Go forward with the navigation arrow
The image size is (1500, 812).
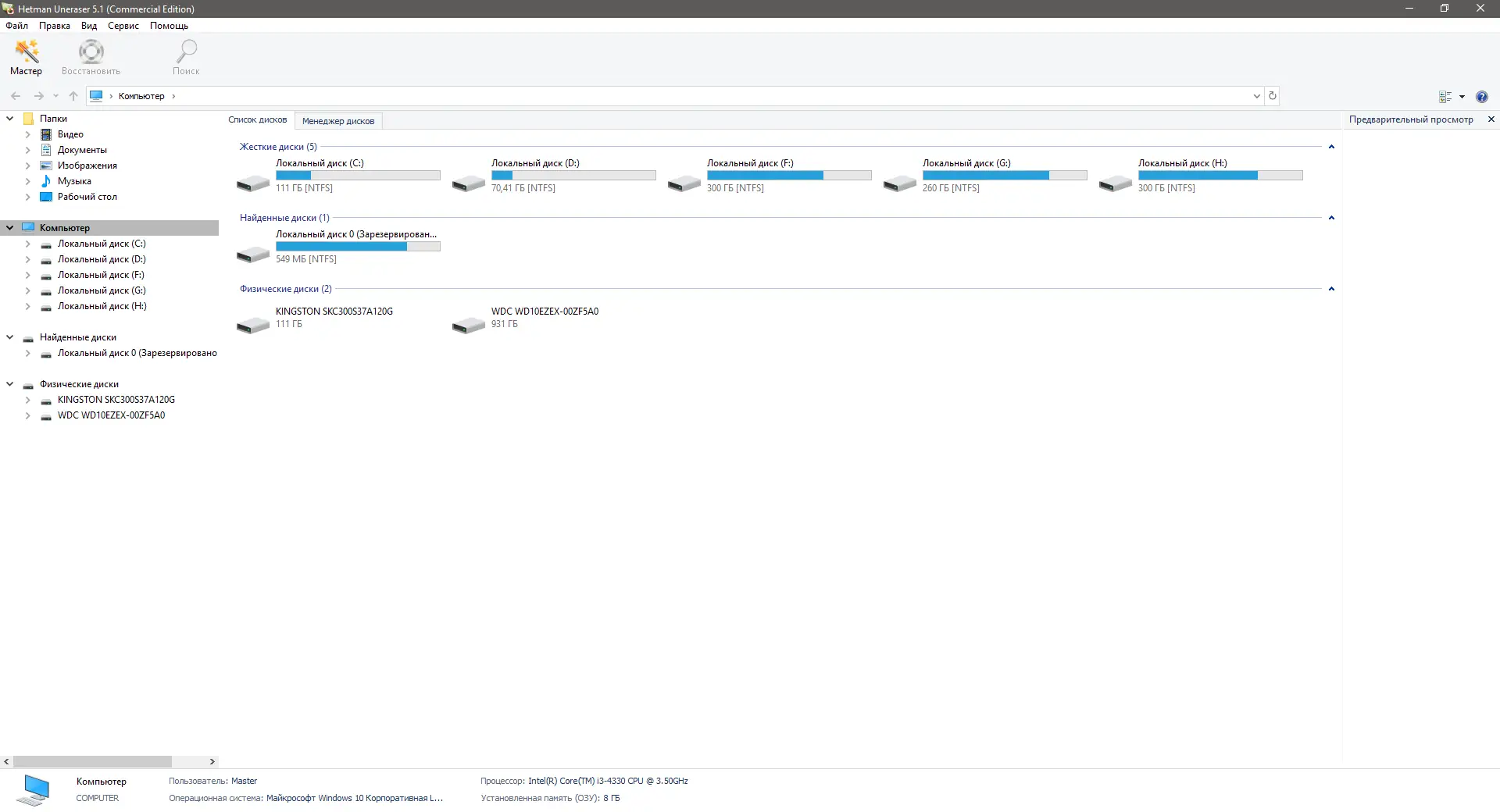pyautogui.click(x=38, y=96)
